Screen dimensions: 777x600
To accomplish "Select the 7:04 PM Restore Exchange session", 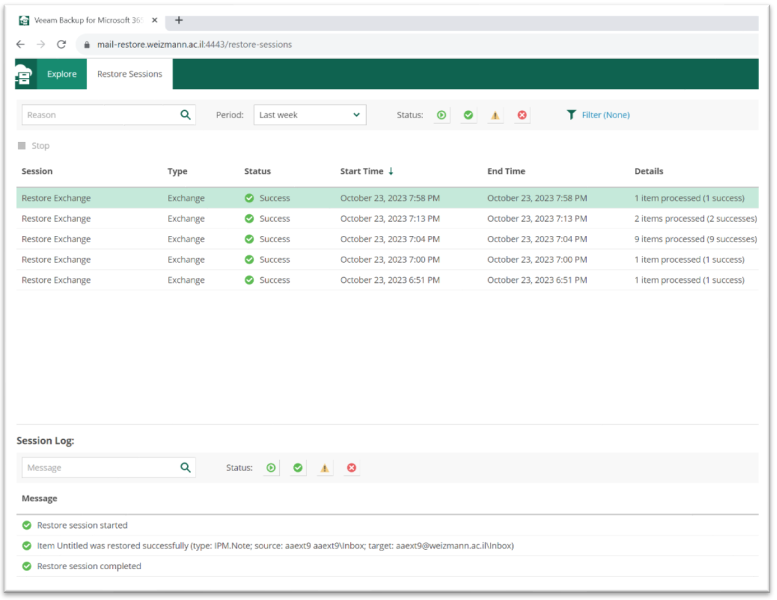I will [x=56, y=239].
